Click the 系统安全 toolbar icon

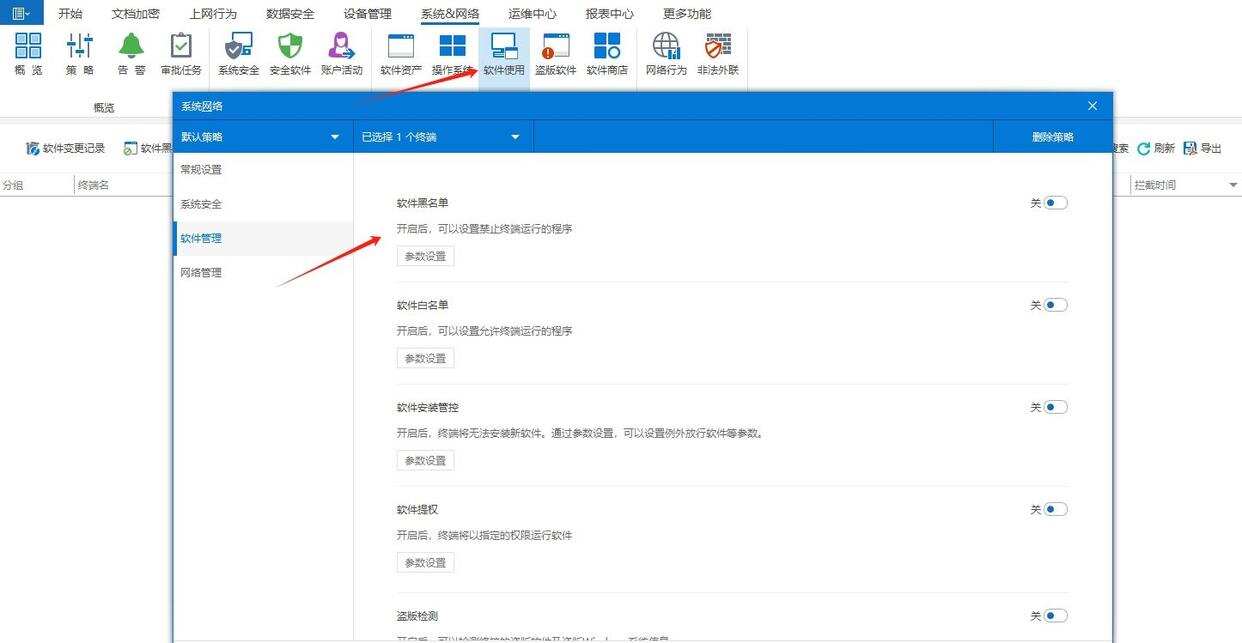(238, 55)
